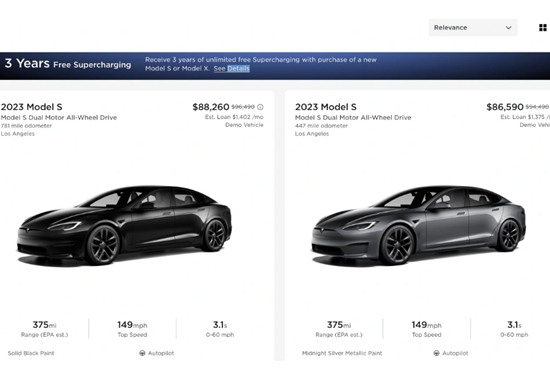Open the silver Model S car image
Viewport: 550px width, 378px height.
pos(418,224)
